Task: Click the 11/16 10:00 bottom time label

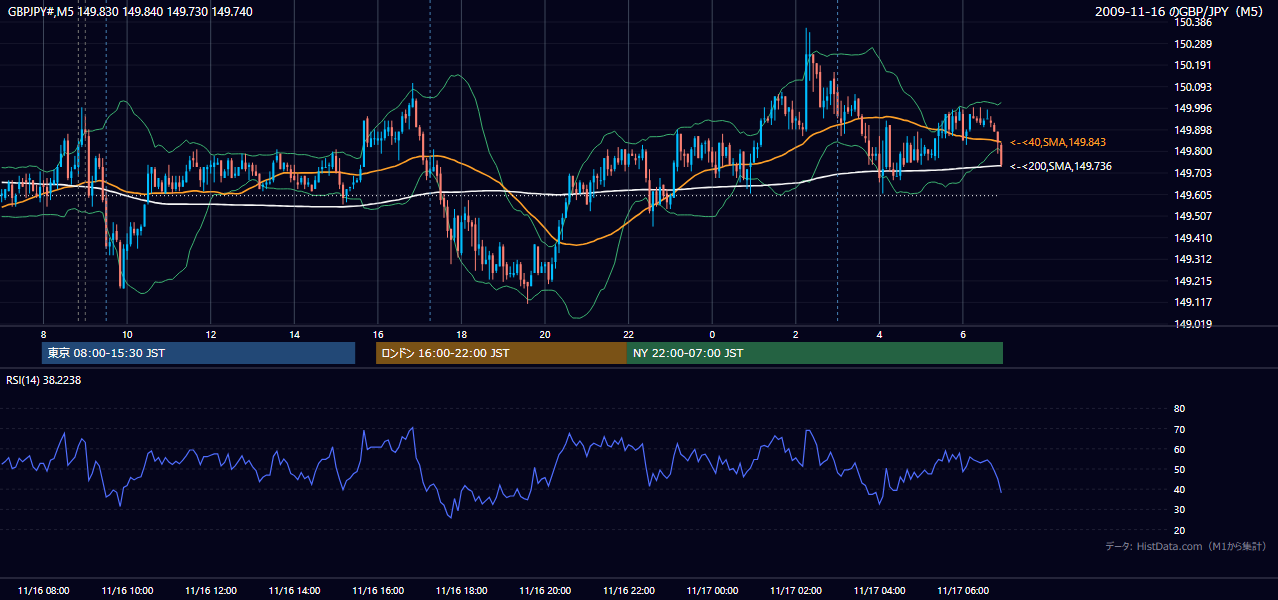Action: click(127, 591)
